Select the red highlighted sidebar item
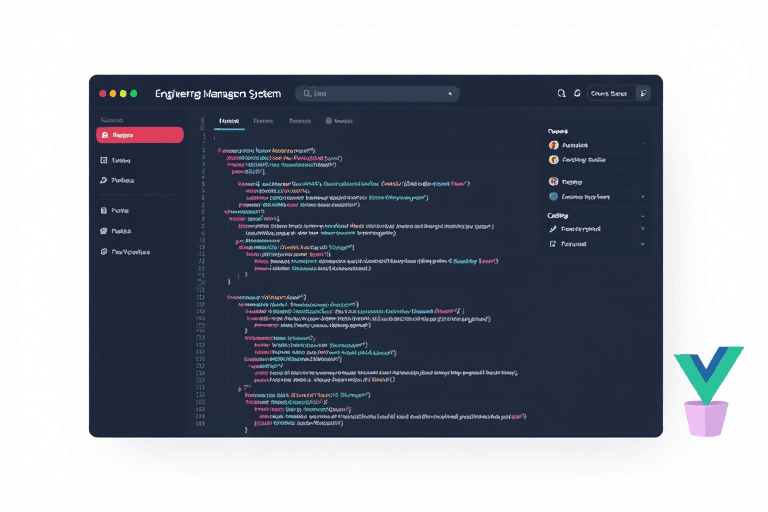The width and height of the screenshot is (768, 512). click(139, 134)
